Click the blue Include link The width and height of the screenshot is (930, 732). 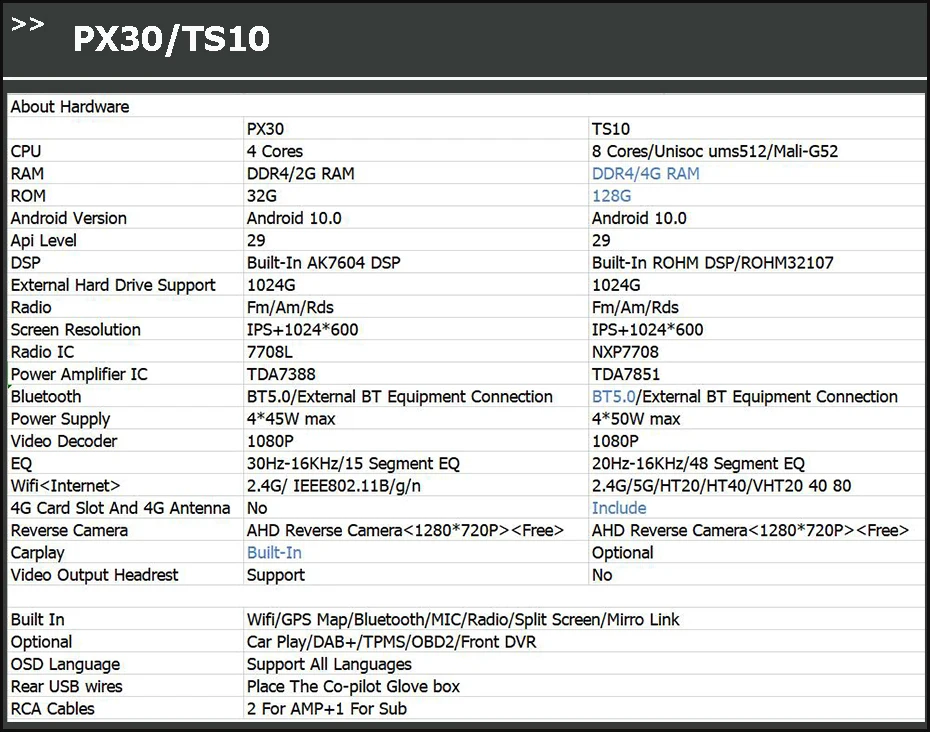point(618,508)
